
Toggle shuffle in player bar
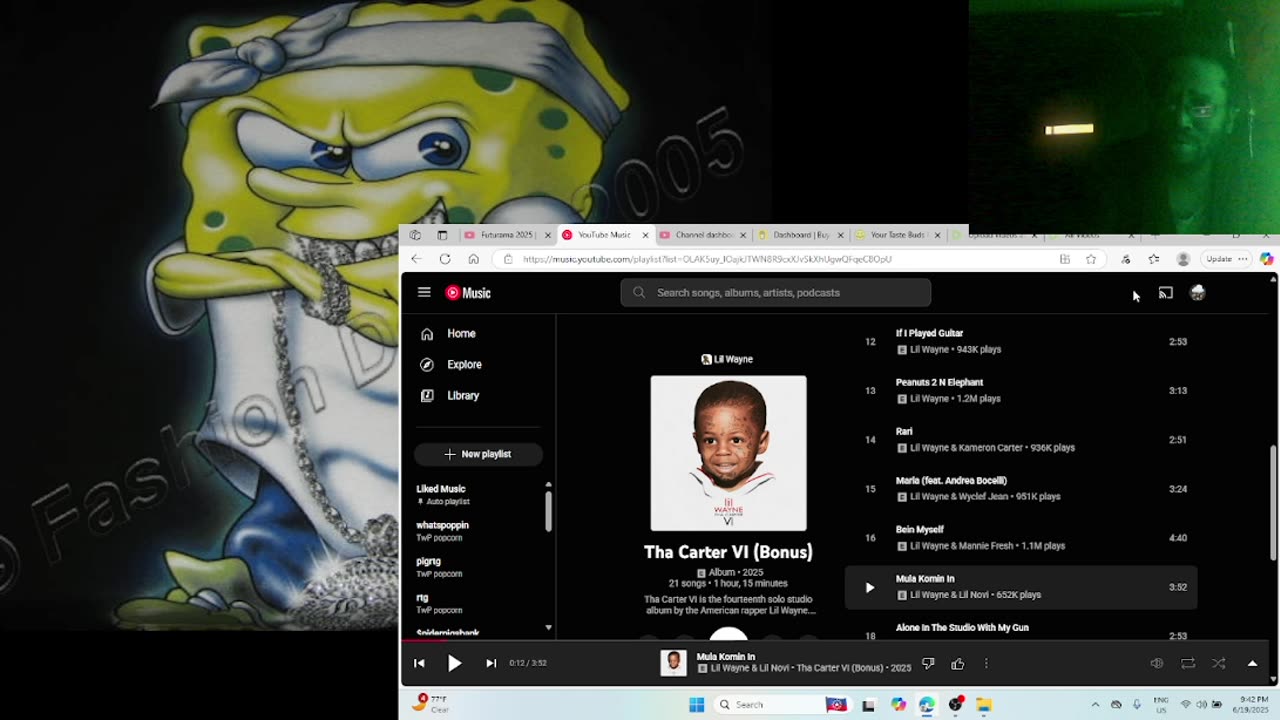point(1219,663)
